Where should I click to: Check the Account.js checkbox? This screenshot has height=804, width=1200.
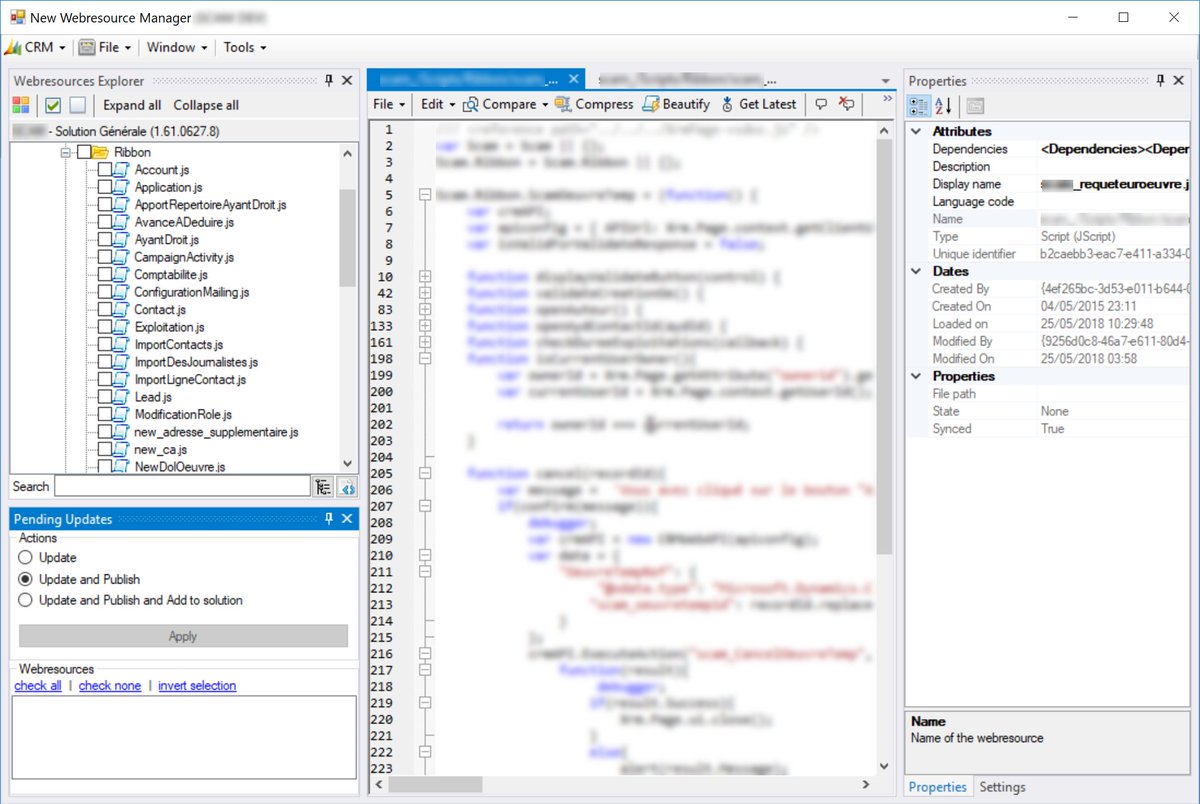[105, 170]
